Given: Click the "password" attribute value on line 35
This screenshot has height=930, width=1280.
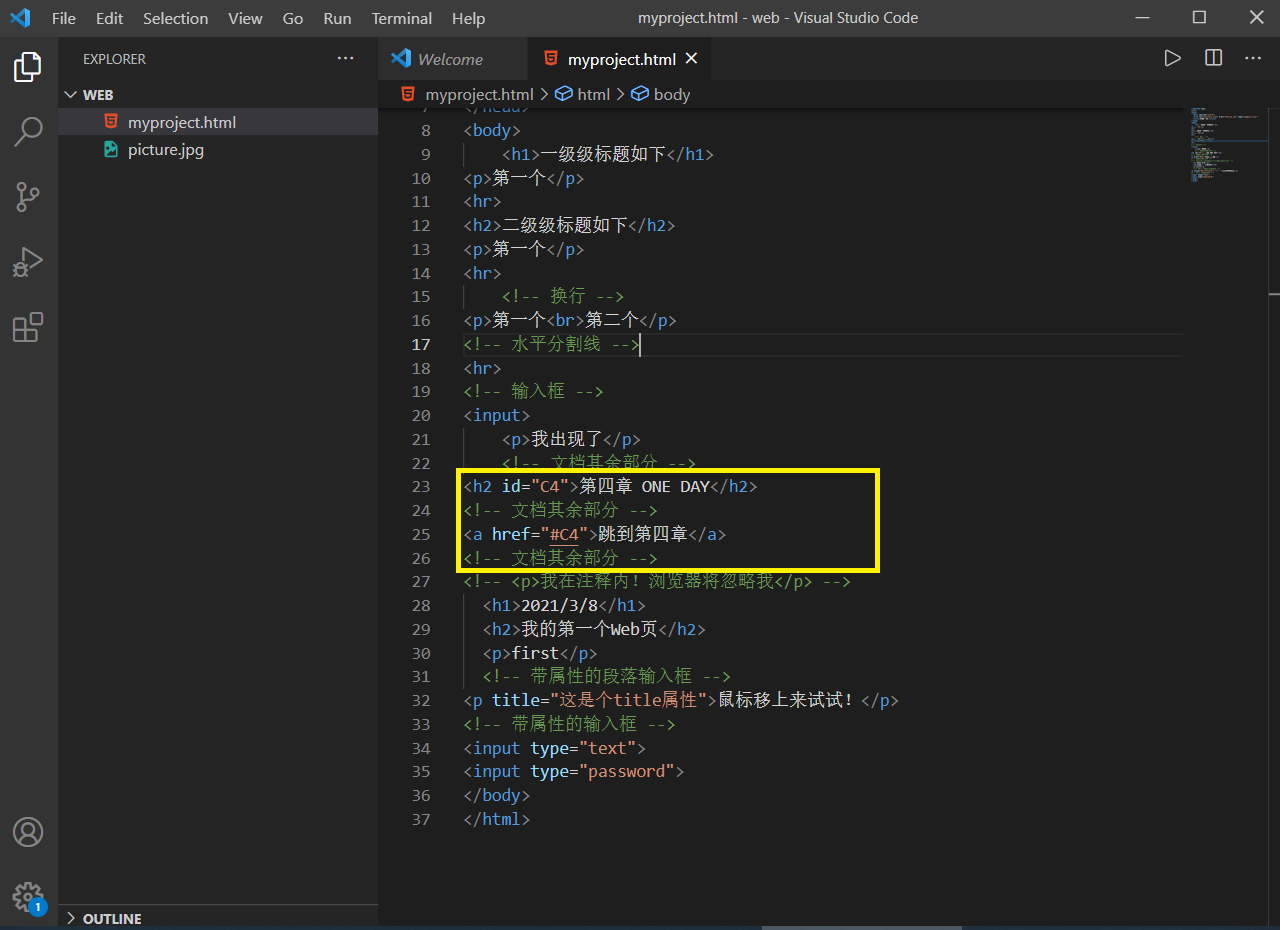Looking at the screenshot, I should click(627, 771).
